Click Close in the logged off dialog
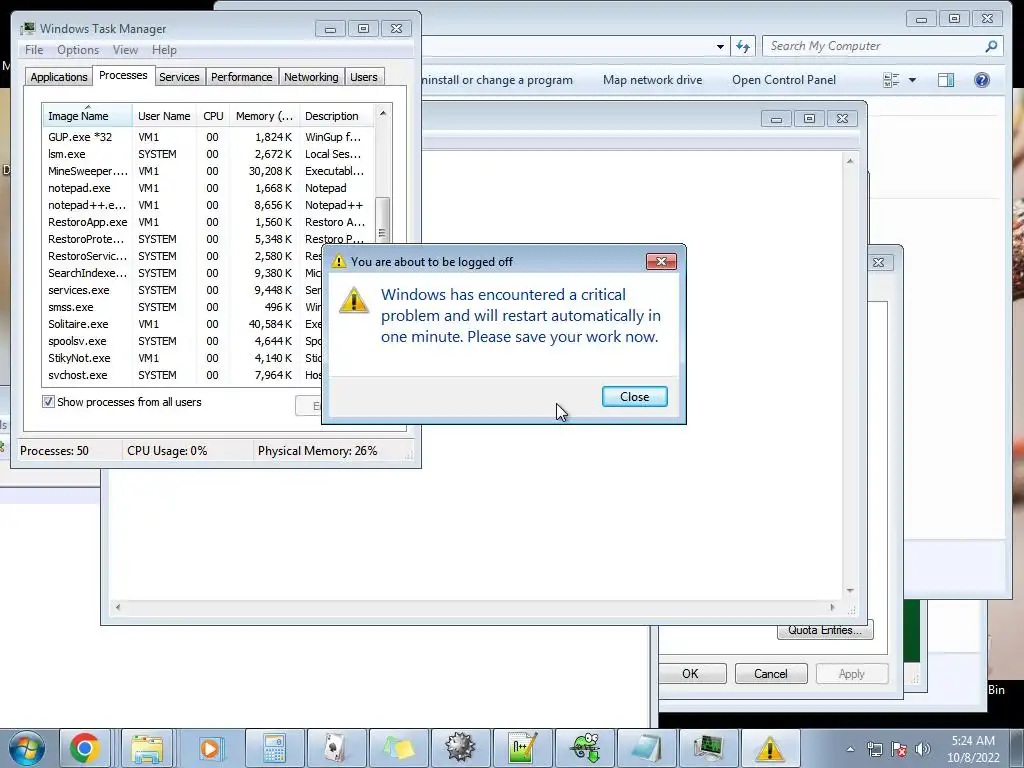 coord(634,396)
